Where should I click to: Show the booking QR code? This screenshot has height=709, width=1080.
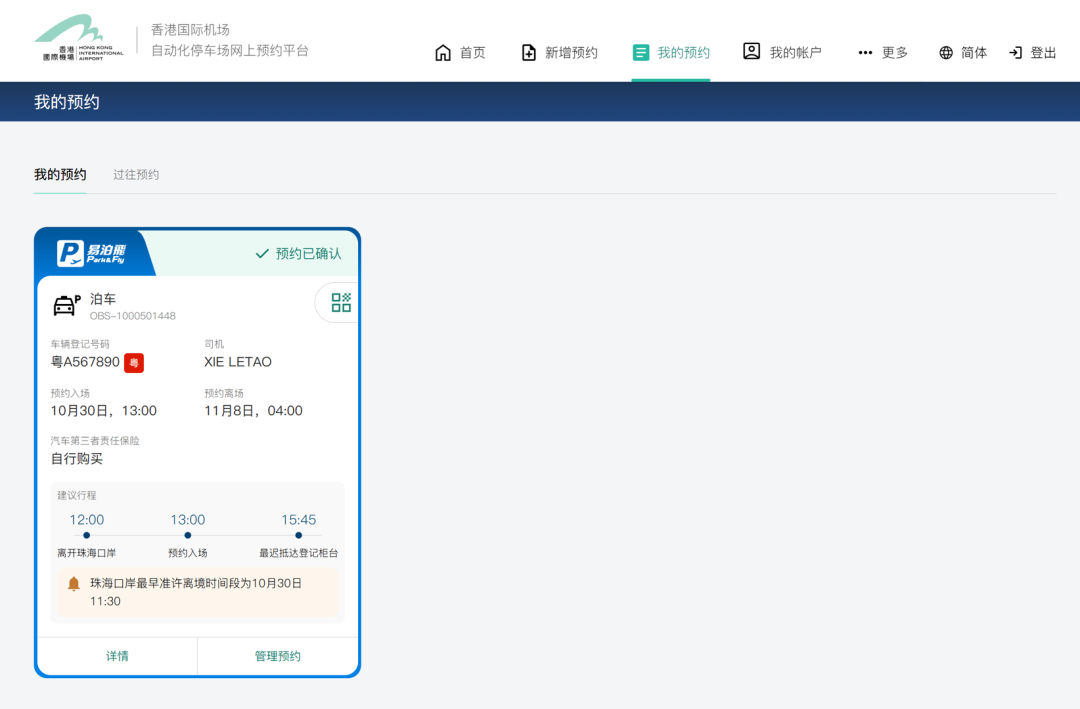[340, 302]
